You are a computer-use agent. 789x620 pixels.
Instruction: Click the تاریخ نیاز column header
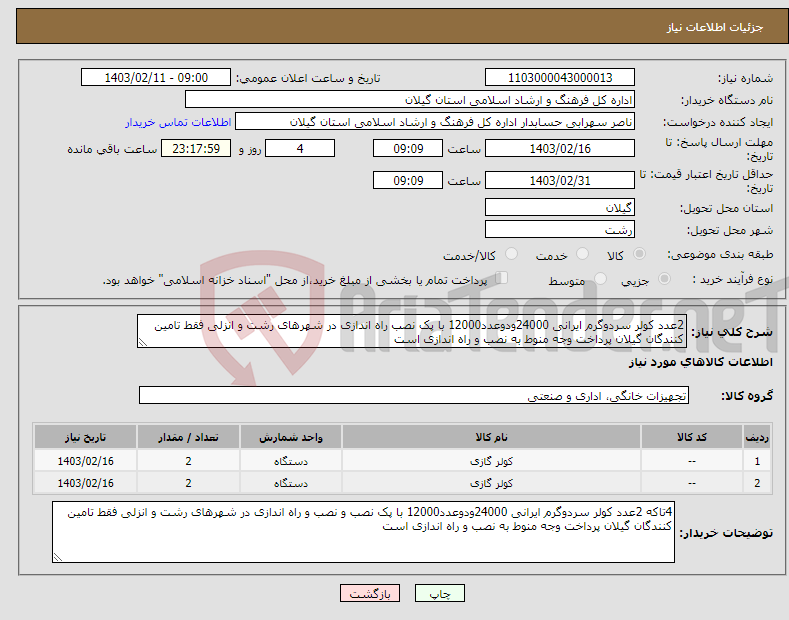(x=86, y=437)
